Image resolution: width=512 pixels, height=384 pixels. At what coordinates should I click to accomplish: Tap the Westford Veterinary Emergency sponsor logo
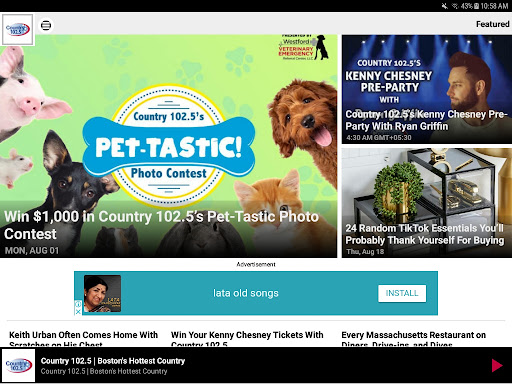[303, 48]
